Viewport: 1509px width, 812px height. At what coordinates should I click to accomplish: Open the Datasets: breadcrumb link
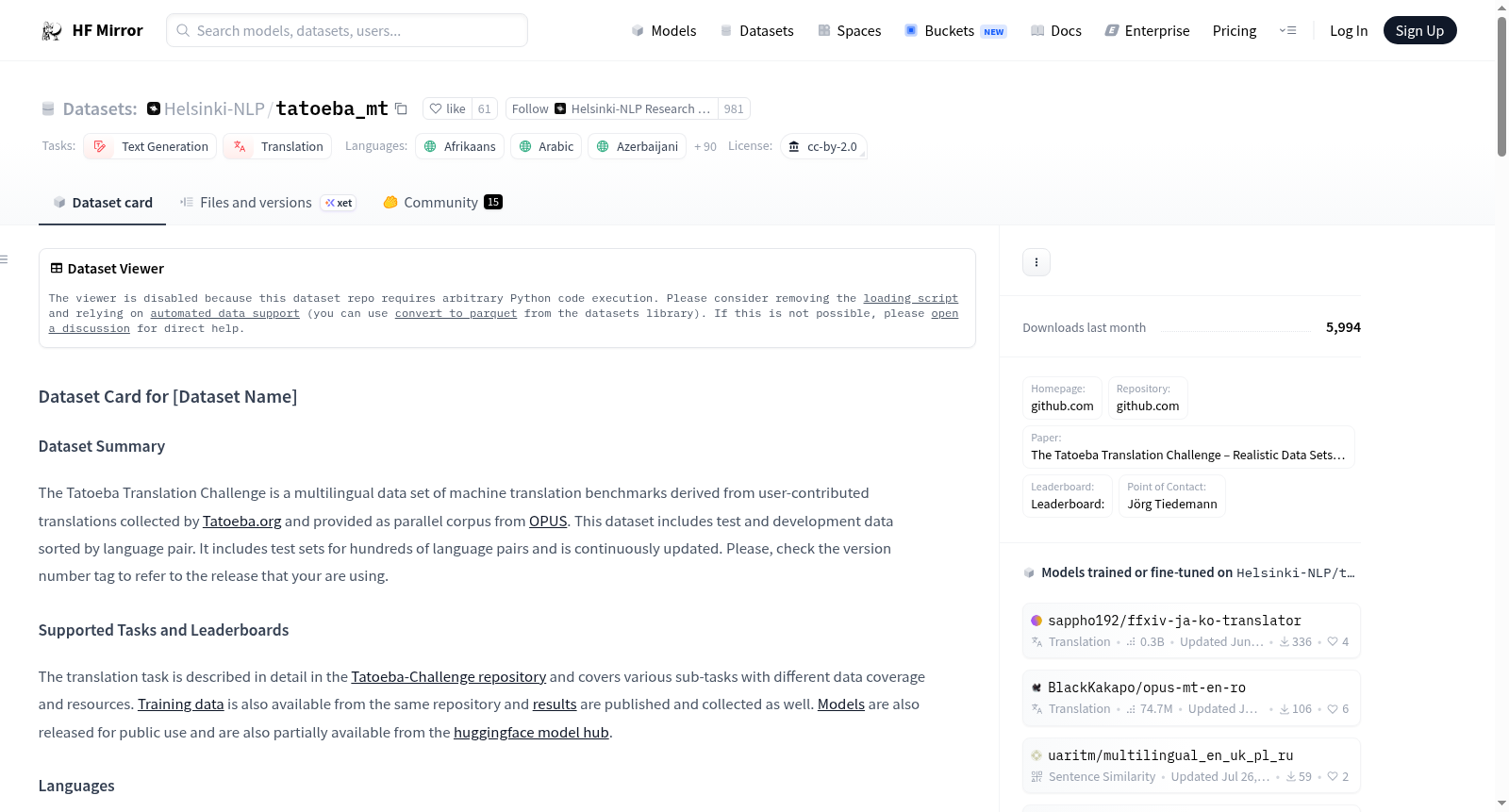click(x=100, y=108)
